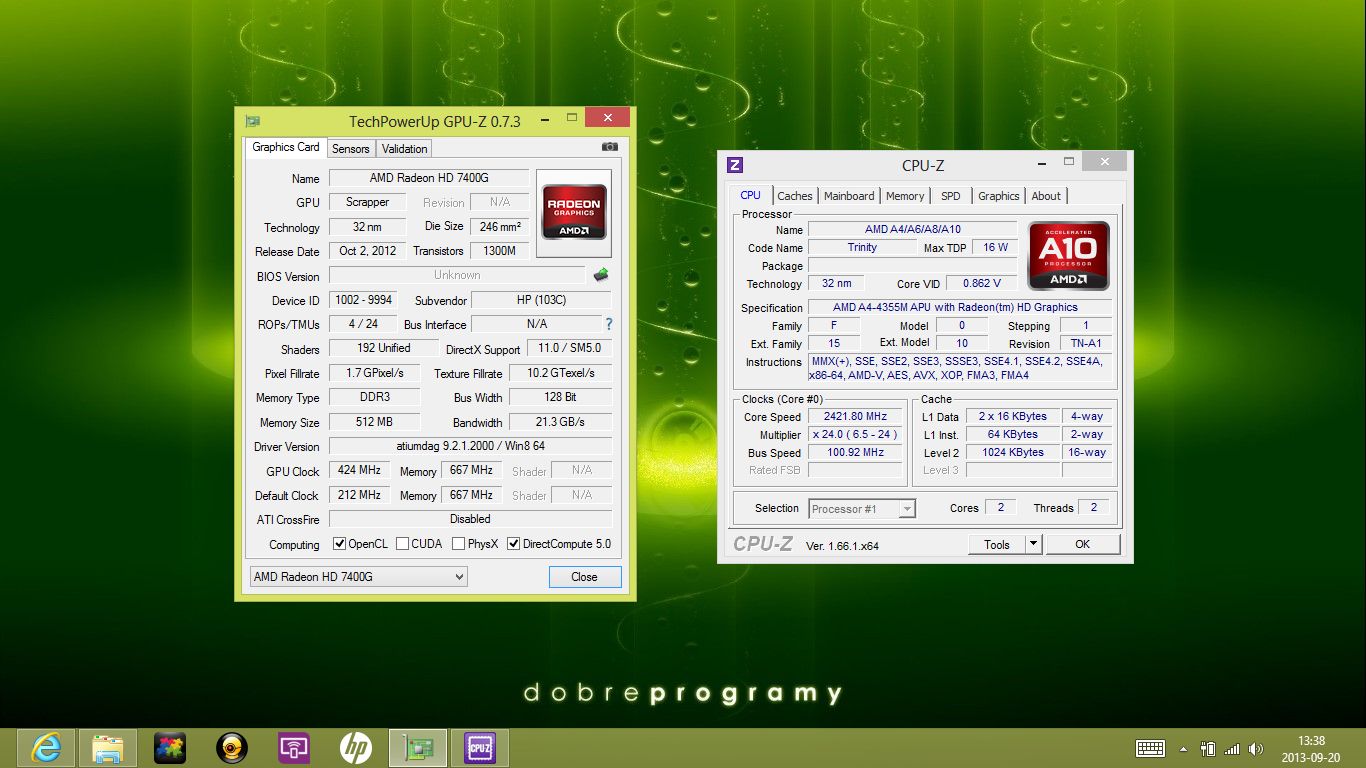Open the purple wireless display app on taskbar

(294, 748)
